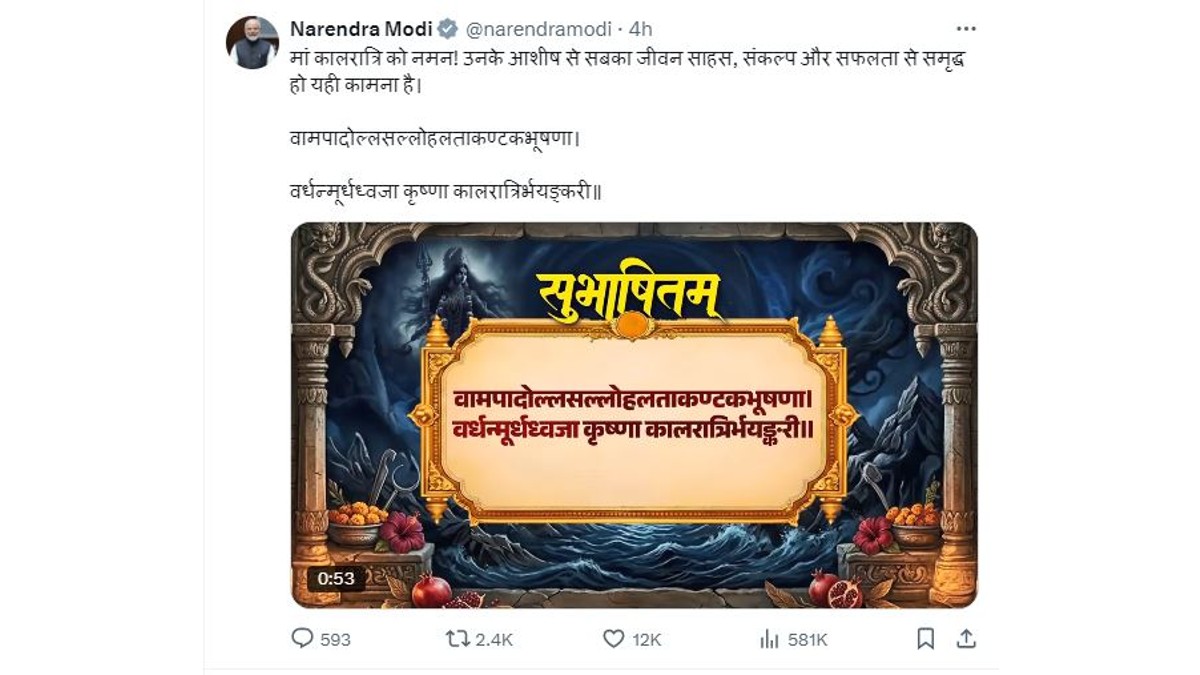Image resolution: width=1200 pixels, height=675 pixels.
Task: Repost this tweet using the retweet icon
Action: tap(457, 638)
